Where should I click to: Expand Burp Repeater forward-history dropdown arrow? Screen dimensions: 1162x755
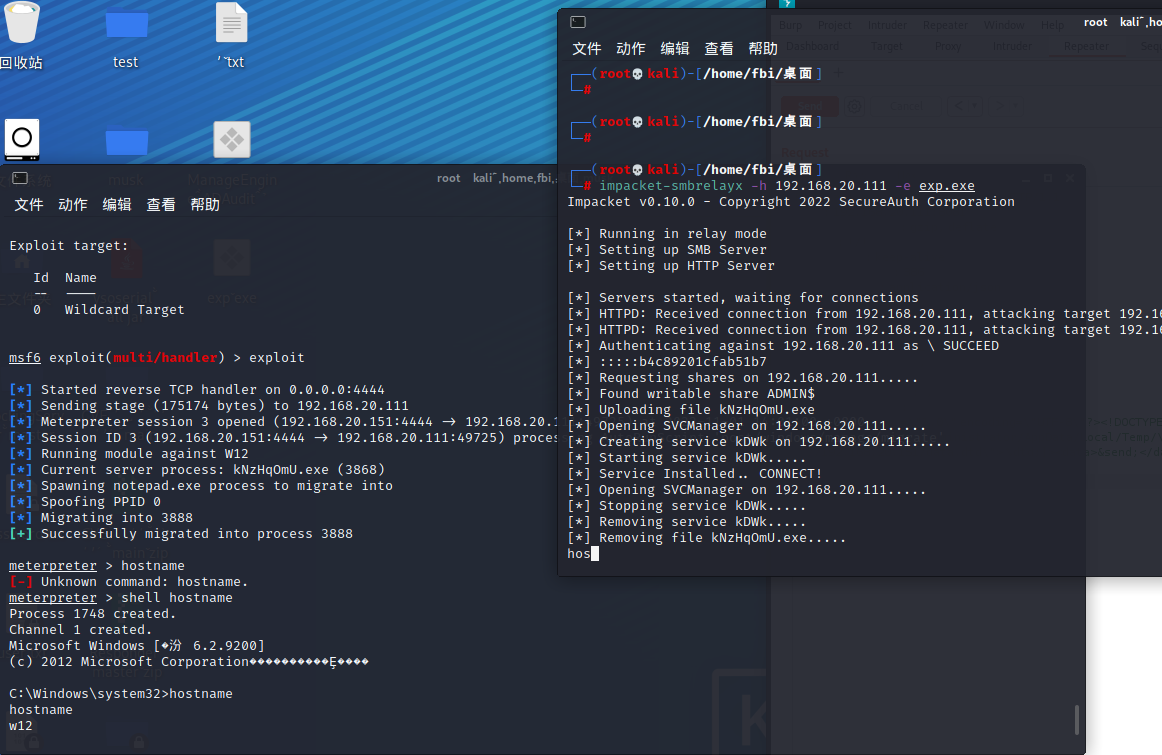pos(1016,106)
